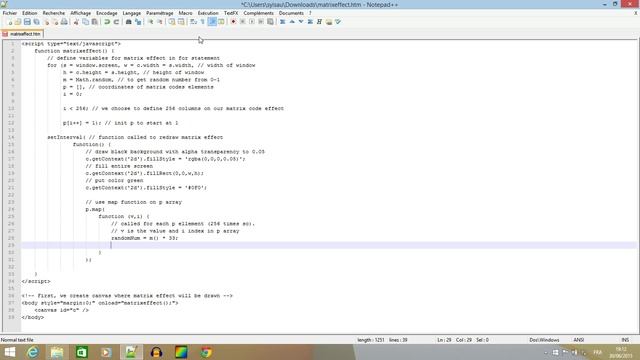Open Windows Start button
The width and height of the screenshot is (640, 360).
(x=9, y=352)
